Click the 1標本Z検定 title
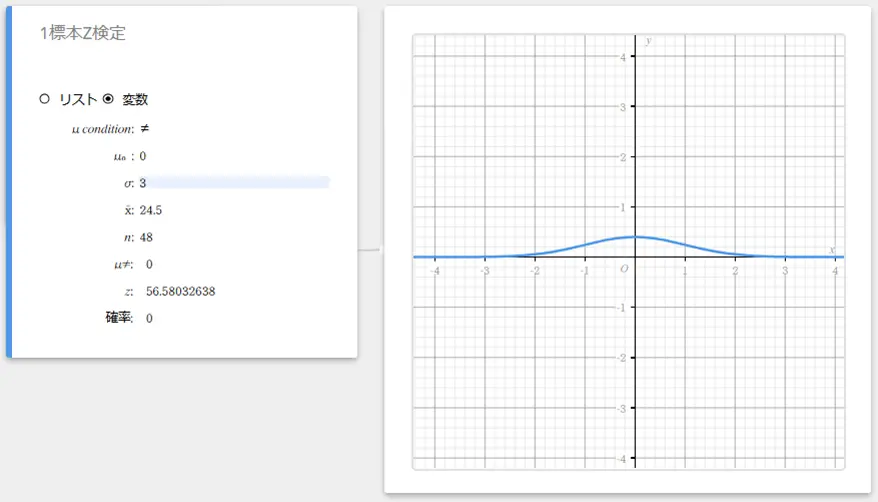This screenshot has height=502, width=878. pyautogui.click(x=83, y=33)
